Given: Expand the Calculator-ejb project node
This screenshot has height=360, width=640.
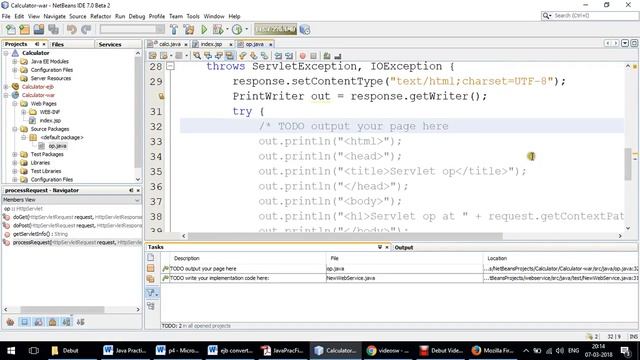Looking at the screenshot, I should (x=6, y=87).
